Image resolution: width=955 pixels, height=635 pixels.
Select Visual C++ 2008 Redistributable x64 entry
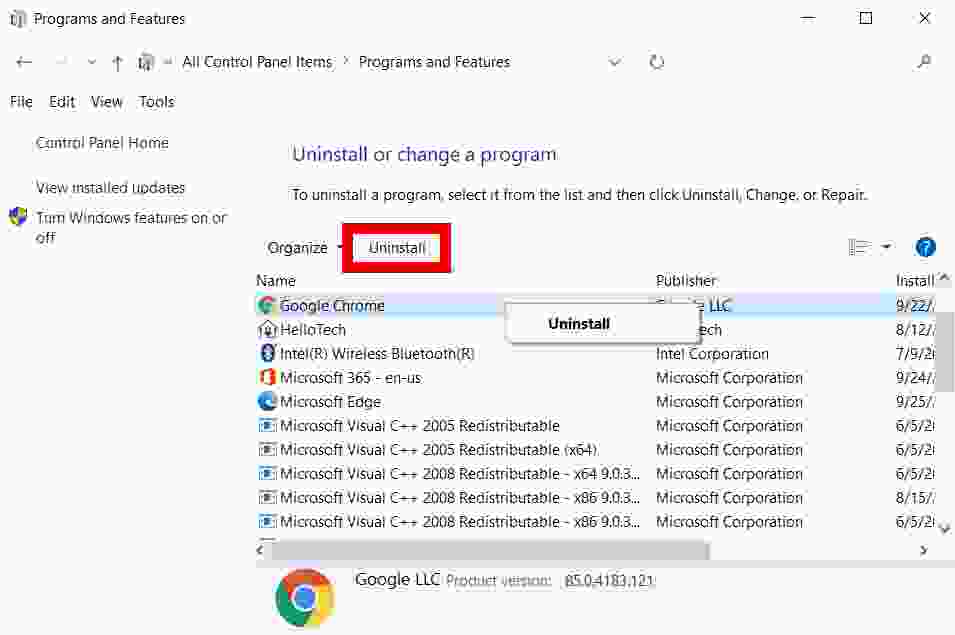[x=460, y=474]
